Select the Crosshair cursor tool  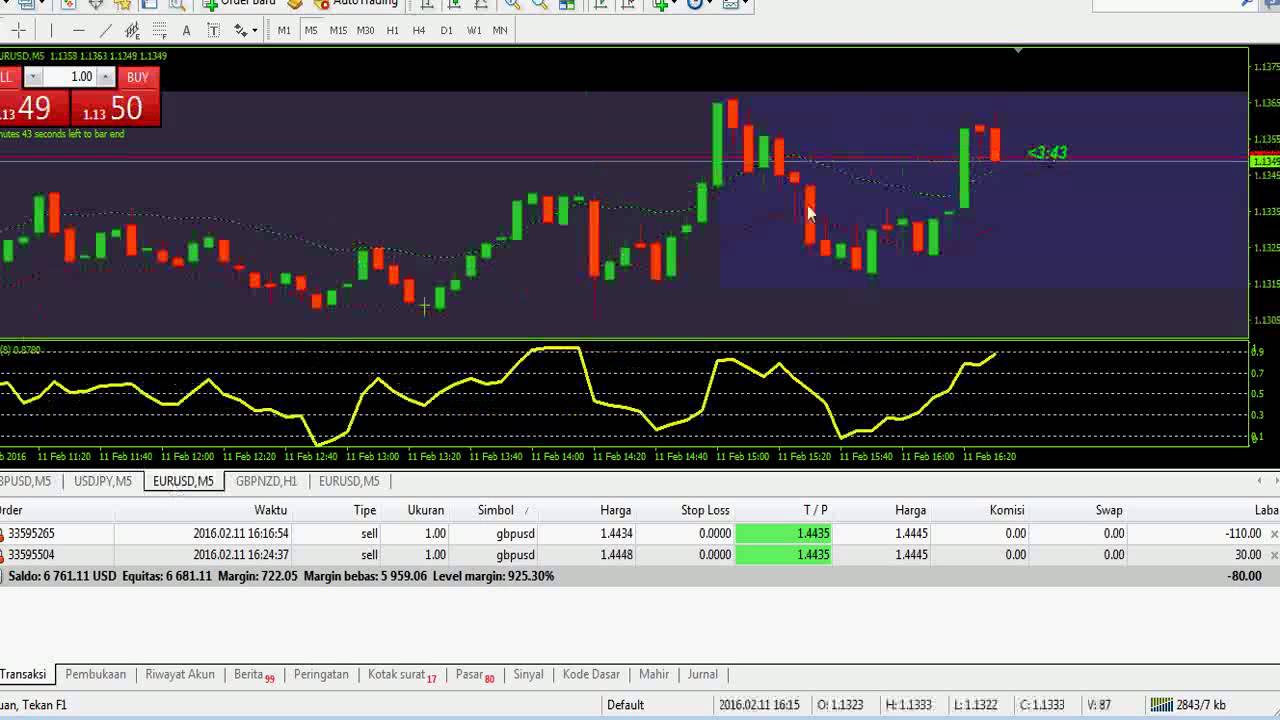[18, 31]
